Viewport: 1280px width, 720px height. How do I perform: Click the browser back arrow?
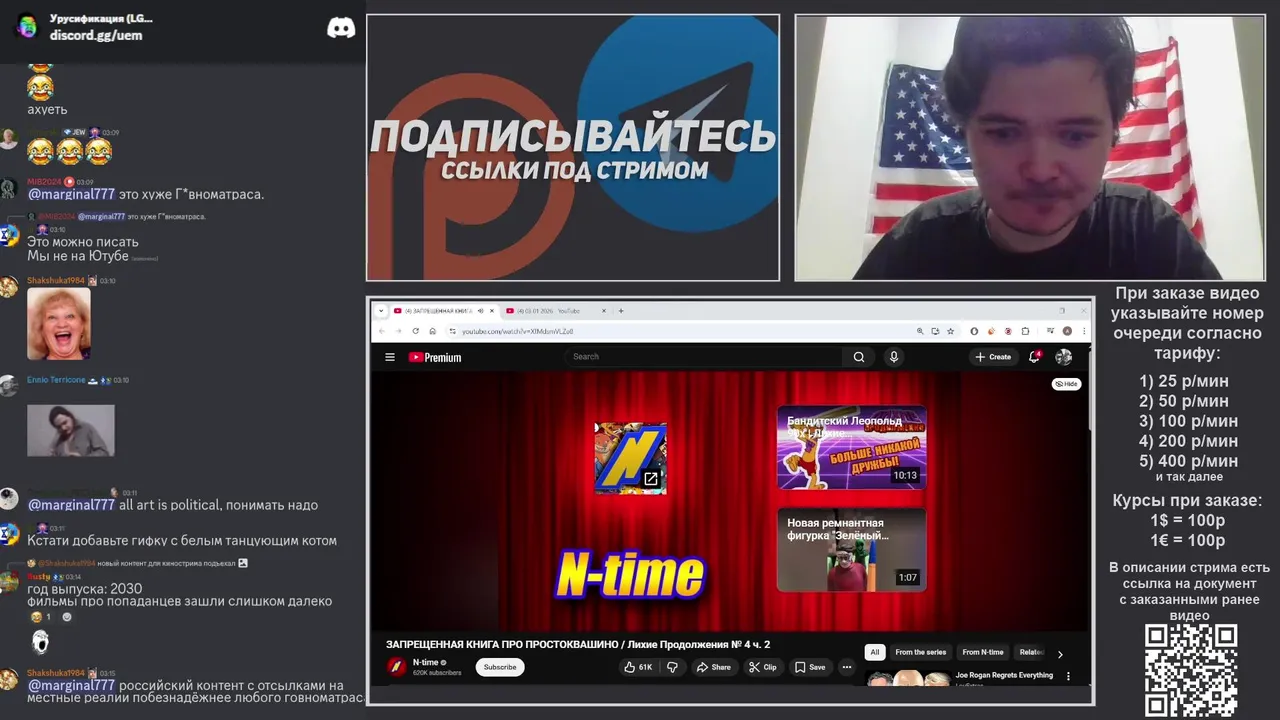click(381, 331)
